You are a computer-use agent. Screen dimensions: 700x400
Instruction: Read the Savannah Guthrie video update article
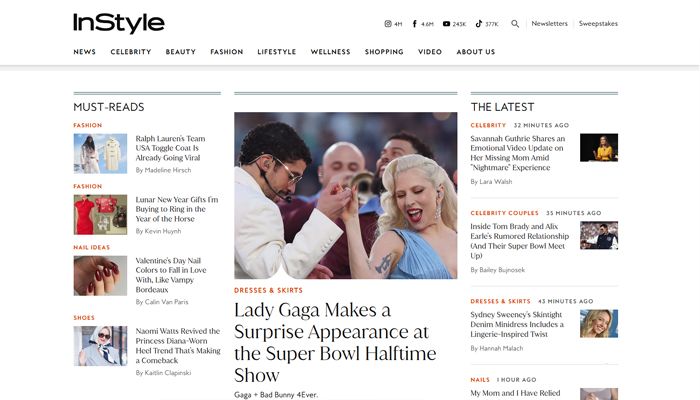point(518,153)
